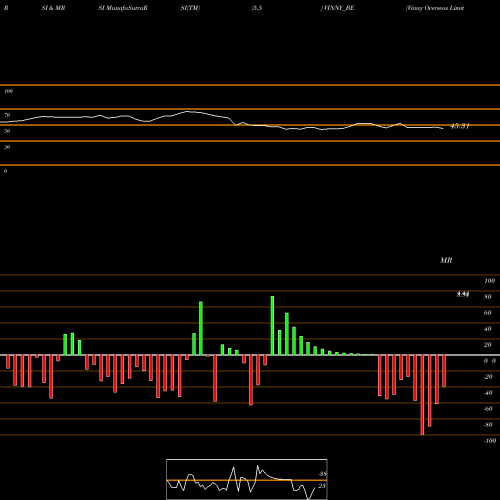
Task: Click the tallest green MR histogram bar
Action: (272, 325)
